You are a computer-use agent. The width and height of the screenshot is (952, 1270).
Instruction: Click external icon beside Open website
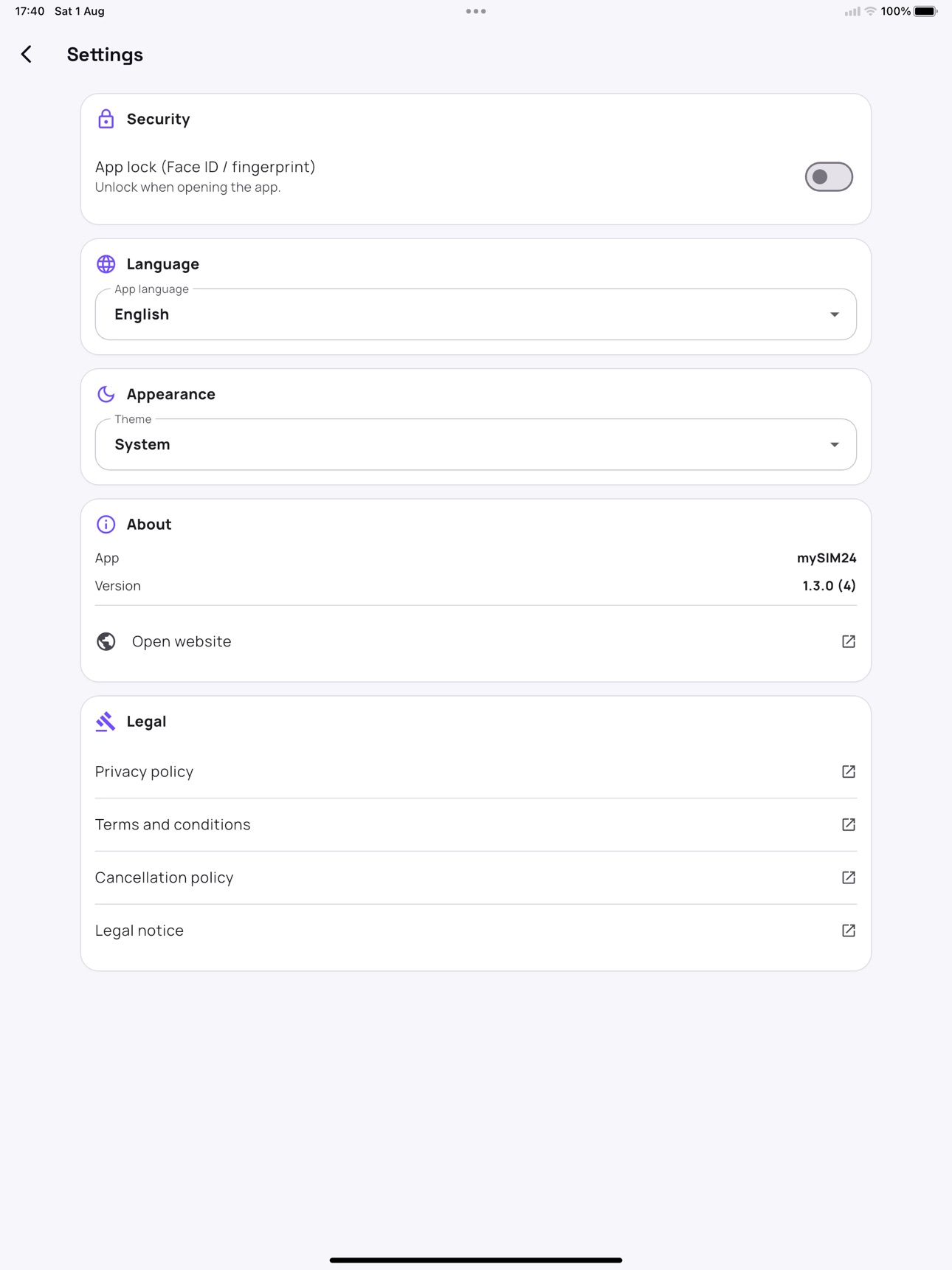pos(848,641)
